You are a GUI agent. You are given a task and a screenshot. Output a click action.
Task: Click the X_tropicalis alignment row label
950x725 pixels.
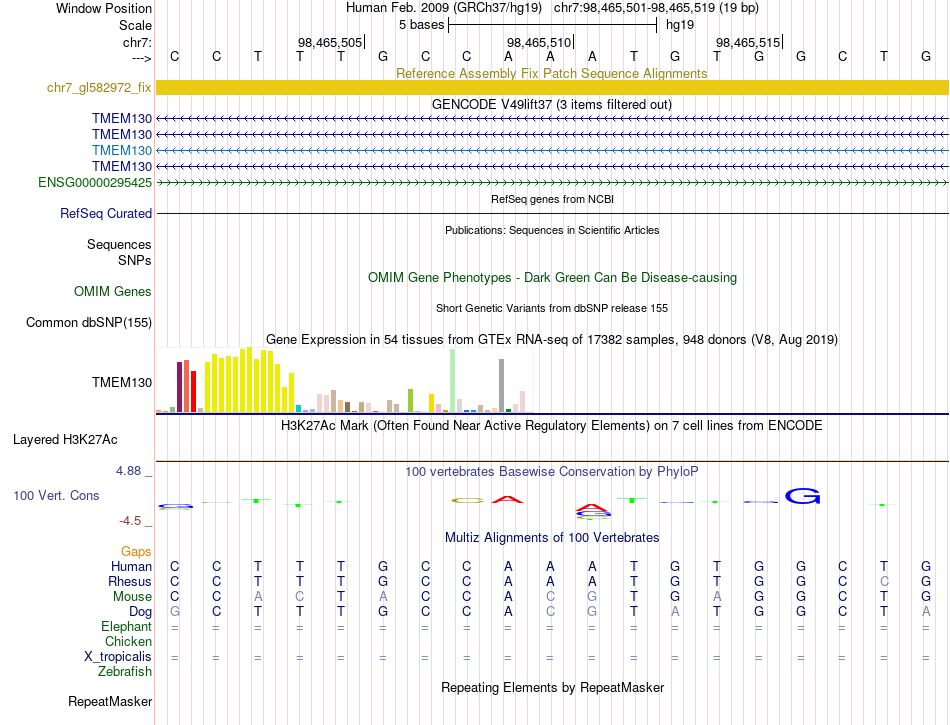pyautogui.click(x=118, y=657)
